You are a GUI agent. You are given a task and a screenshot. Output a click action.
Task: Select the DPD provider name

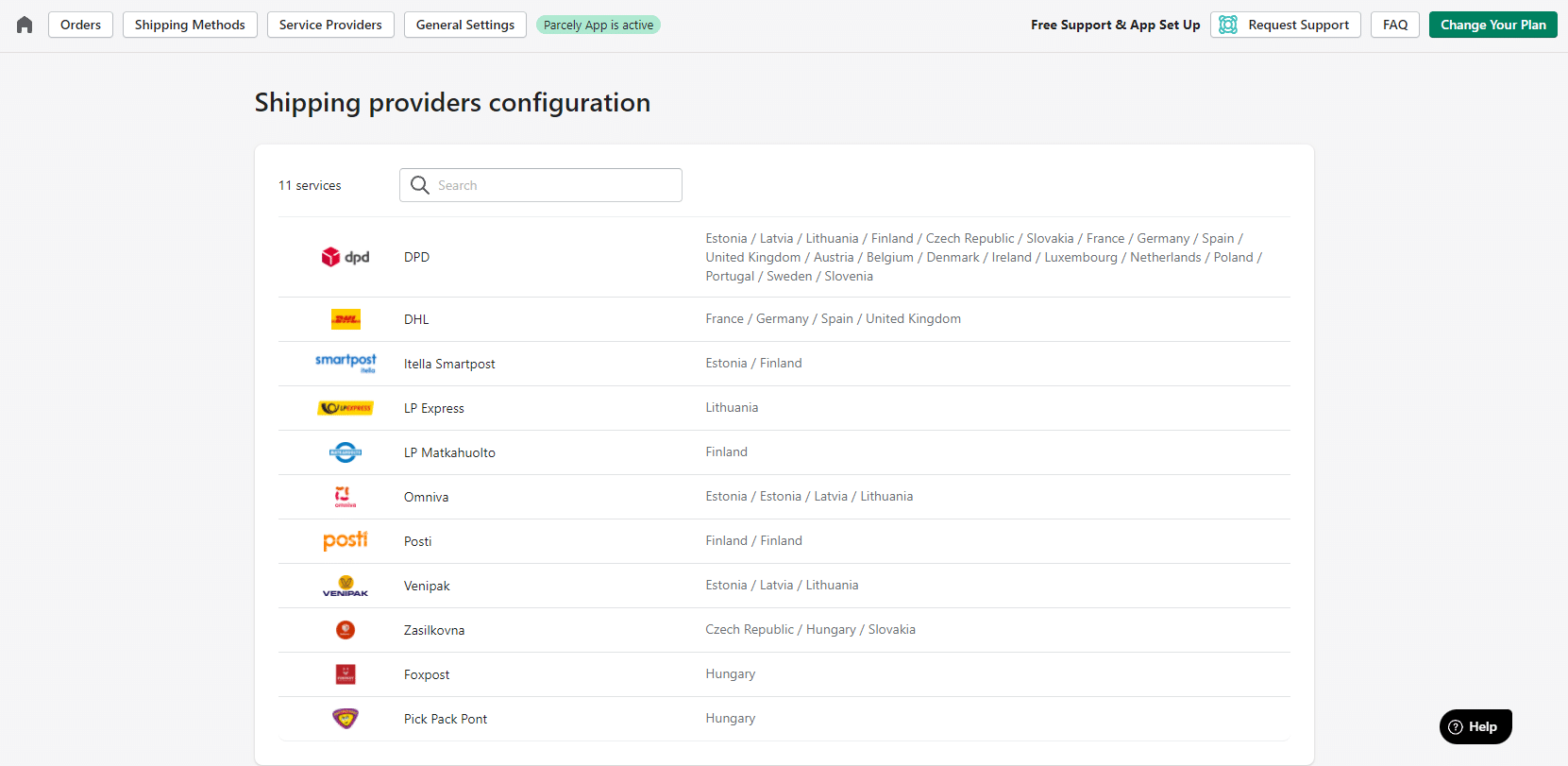[416, 257]
